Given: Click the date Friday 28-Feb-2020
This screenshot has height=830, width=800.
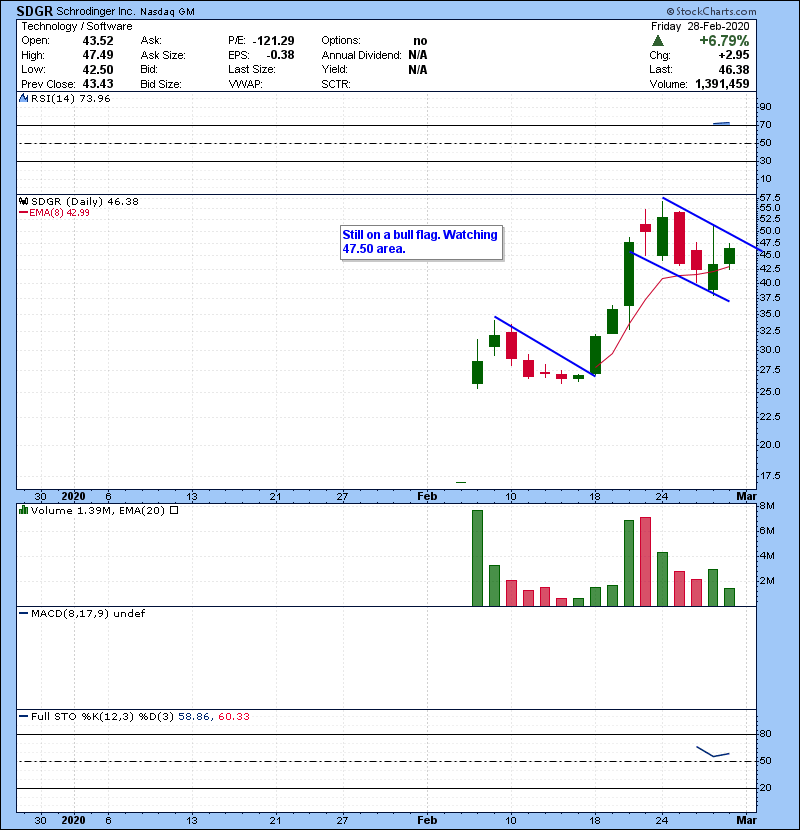Looking at the screenshot, I should pyautogui.click(x=700, y=26).
